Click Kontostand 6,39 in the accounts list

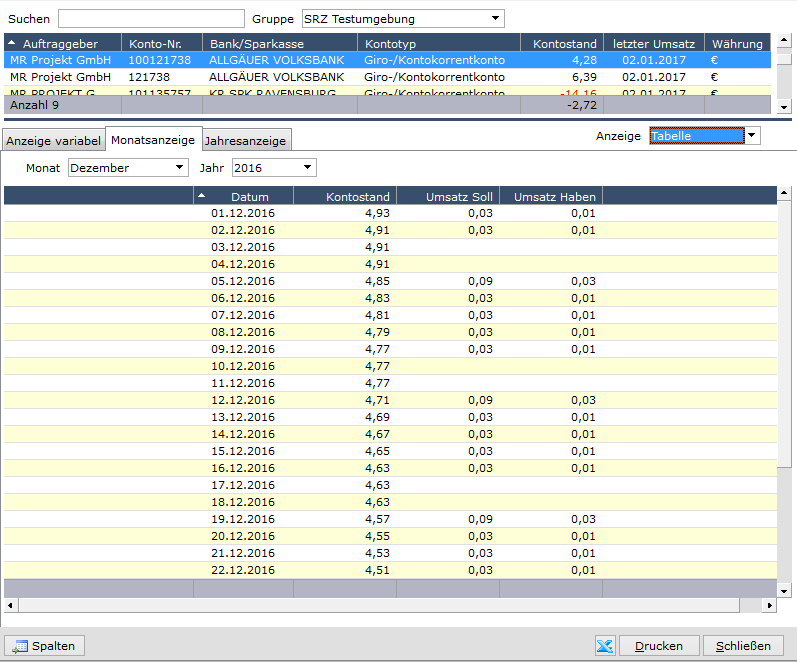(584, 77)
